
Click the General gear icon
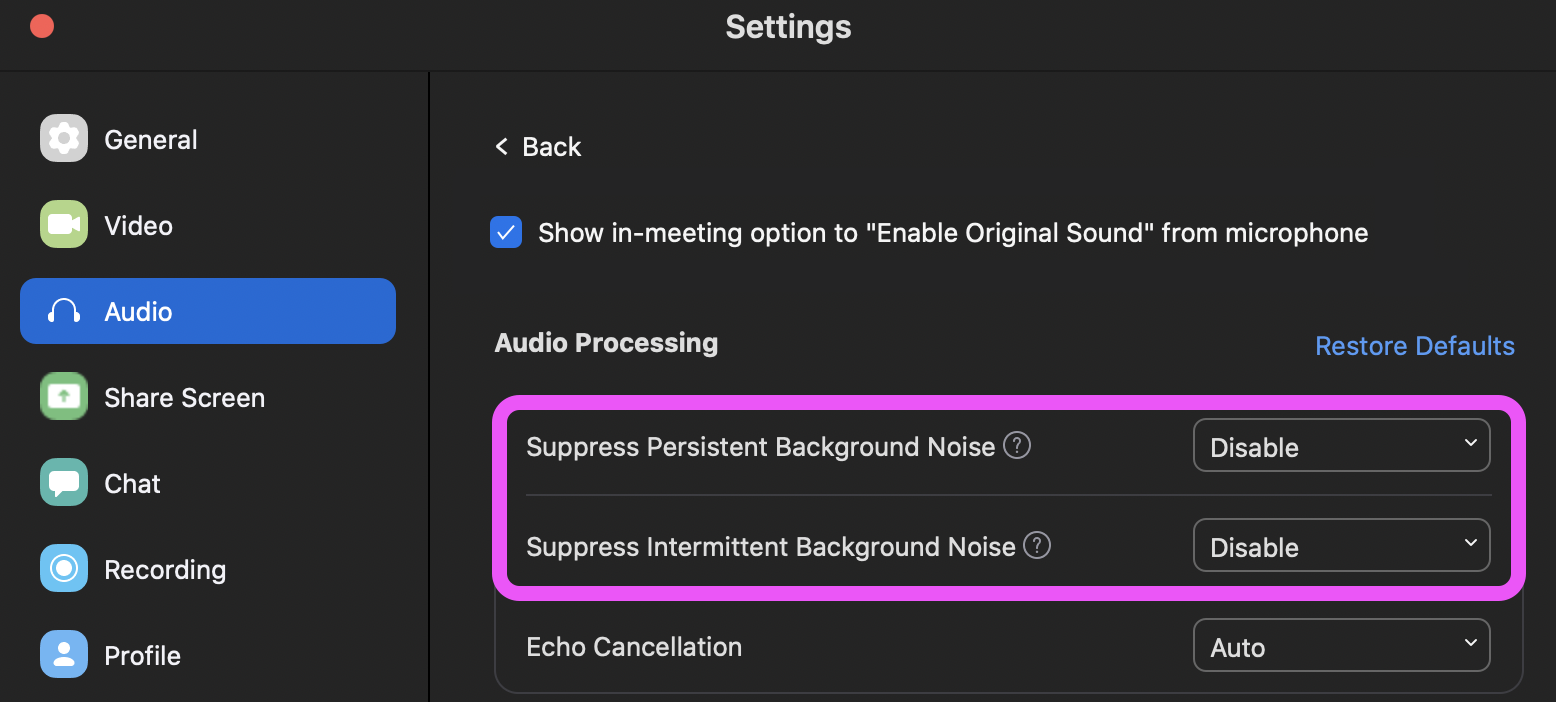[x=64, y=138]
